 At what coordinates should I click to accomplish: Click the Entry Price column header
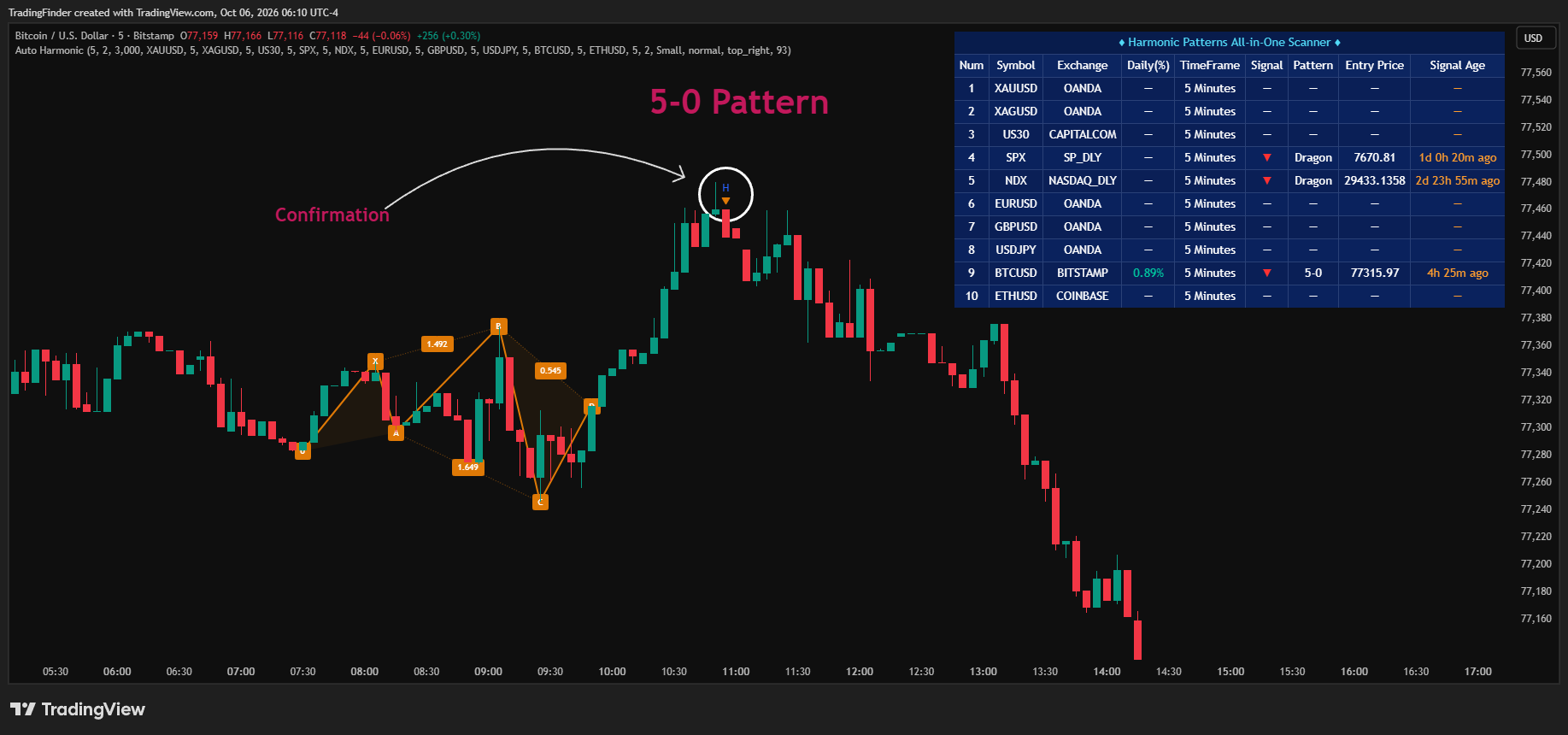1375,65
